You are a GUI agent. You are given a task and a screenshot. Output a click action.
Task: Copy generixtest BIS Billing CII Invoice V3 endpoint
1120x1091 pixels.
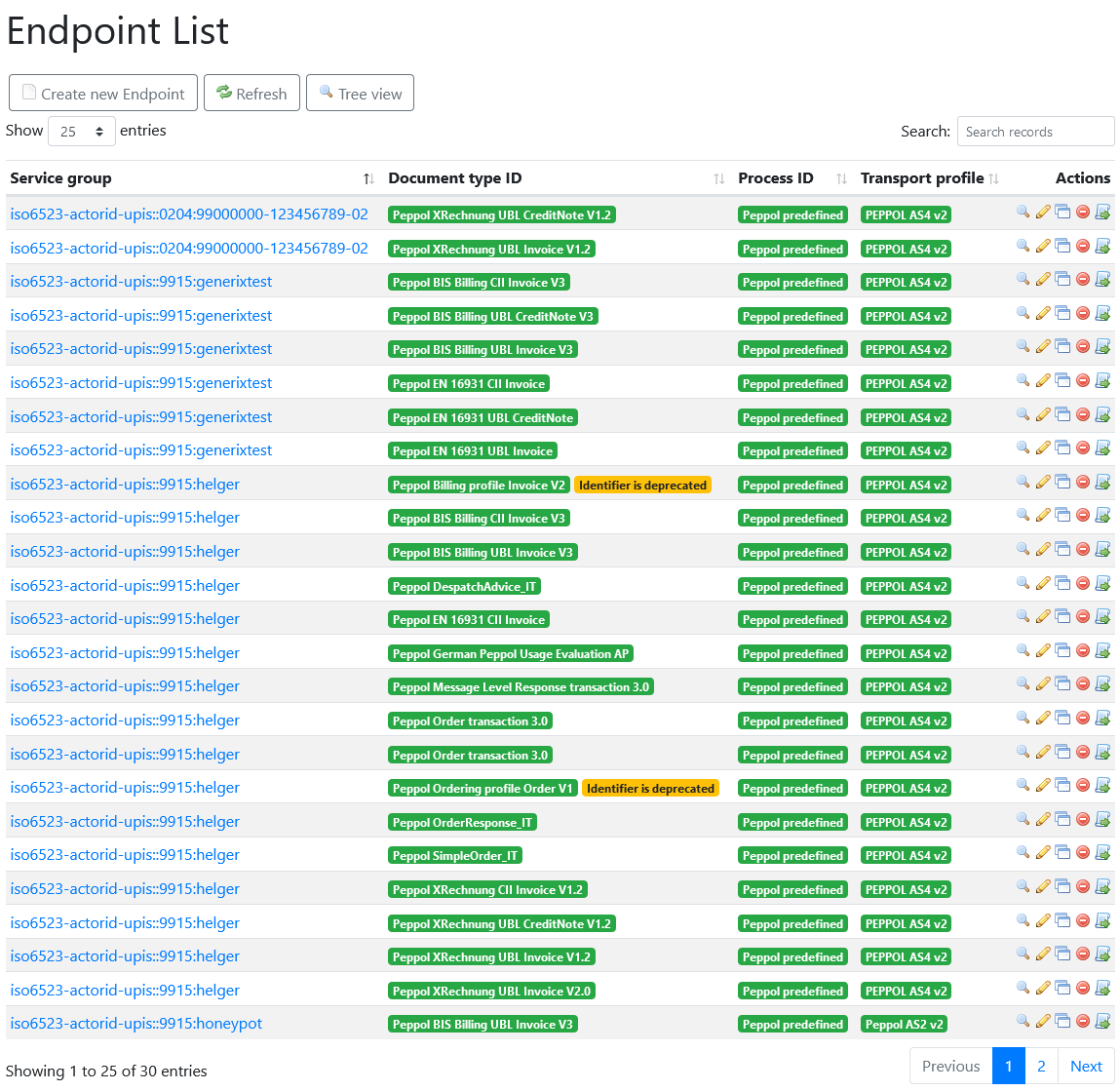coord(1062,280)
